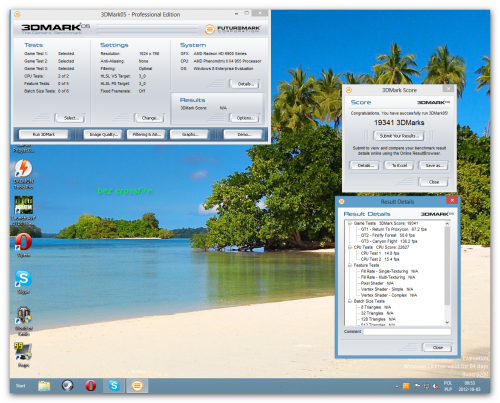Select Vertex Shader - Complex row

[x=389, y=295]
